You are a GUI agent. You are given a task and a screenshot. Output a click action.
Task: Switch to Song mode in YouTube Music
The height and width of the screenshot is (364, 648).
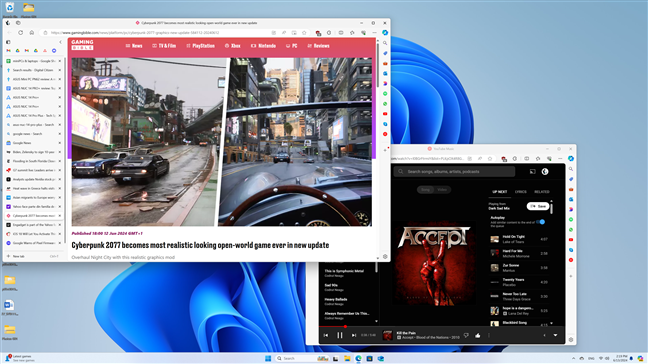tap(425, 190)
